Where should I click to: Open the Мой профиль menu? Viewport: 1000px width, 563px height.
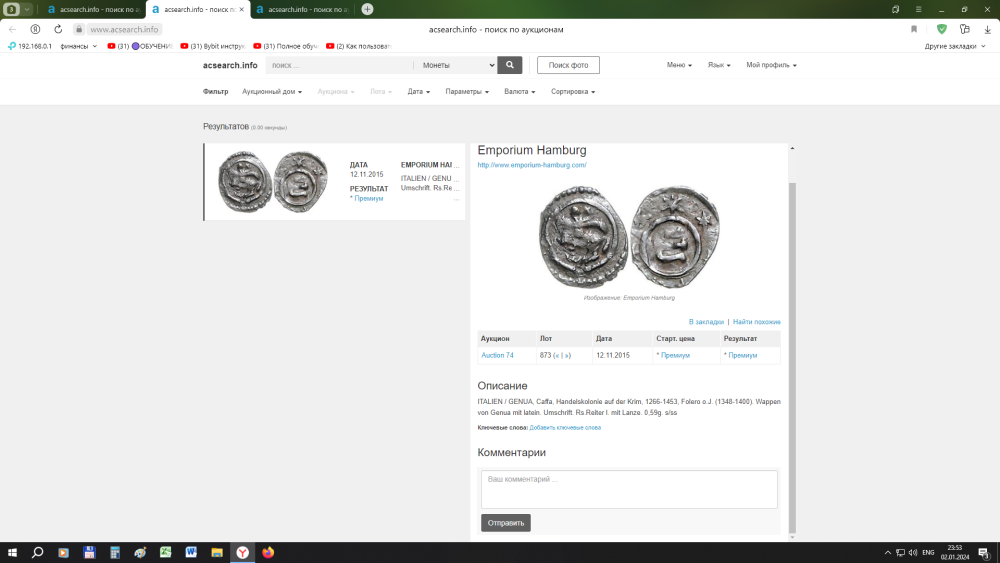point(770,65)
